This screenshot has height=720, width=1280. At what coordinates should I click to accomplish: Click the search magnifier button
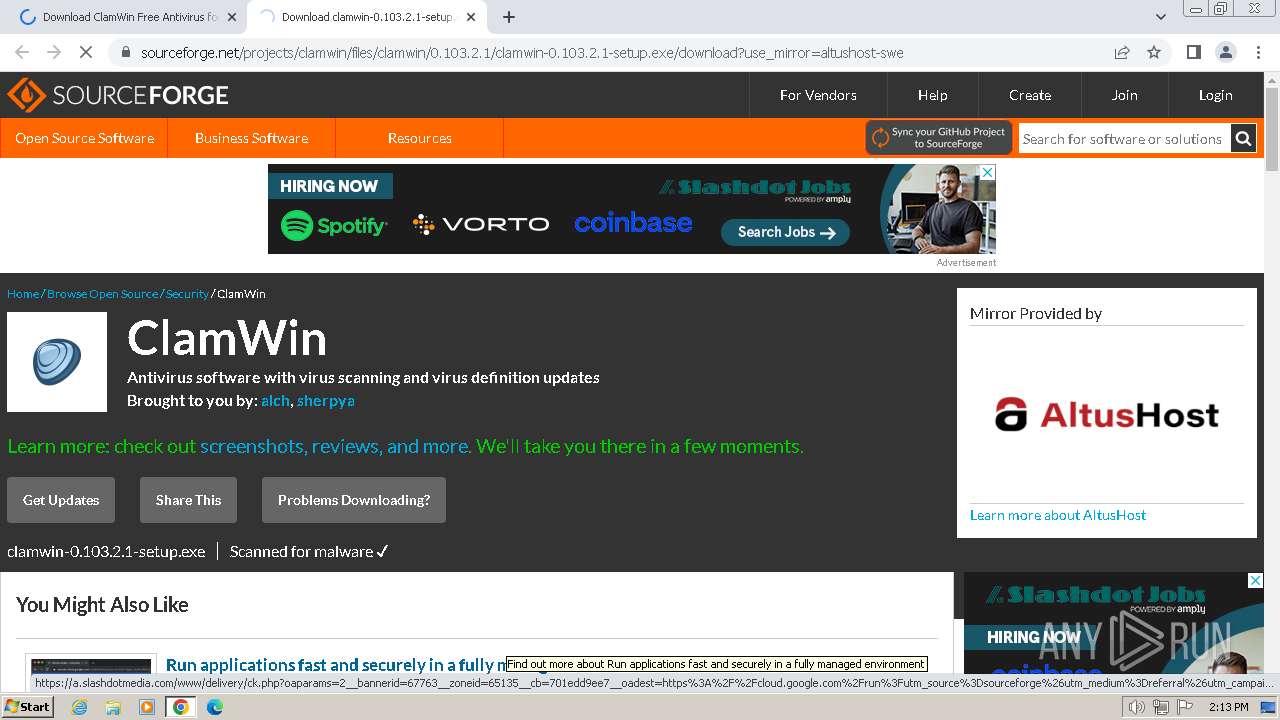tap(1243, 139)
